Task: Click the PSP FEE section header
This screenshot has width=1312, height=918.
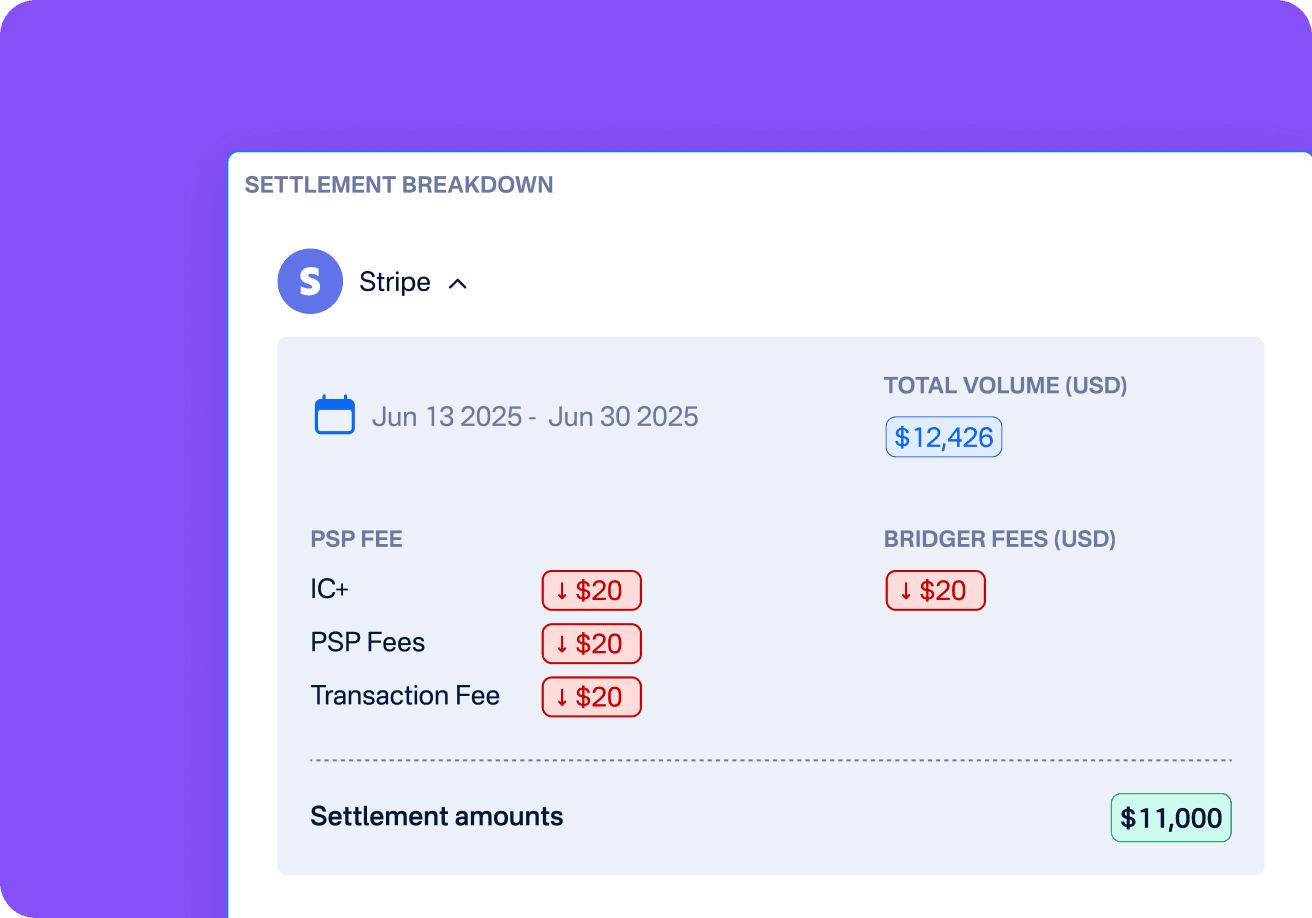Action: click(x=357, y=539)
